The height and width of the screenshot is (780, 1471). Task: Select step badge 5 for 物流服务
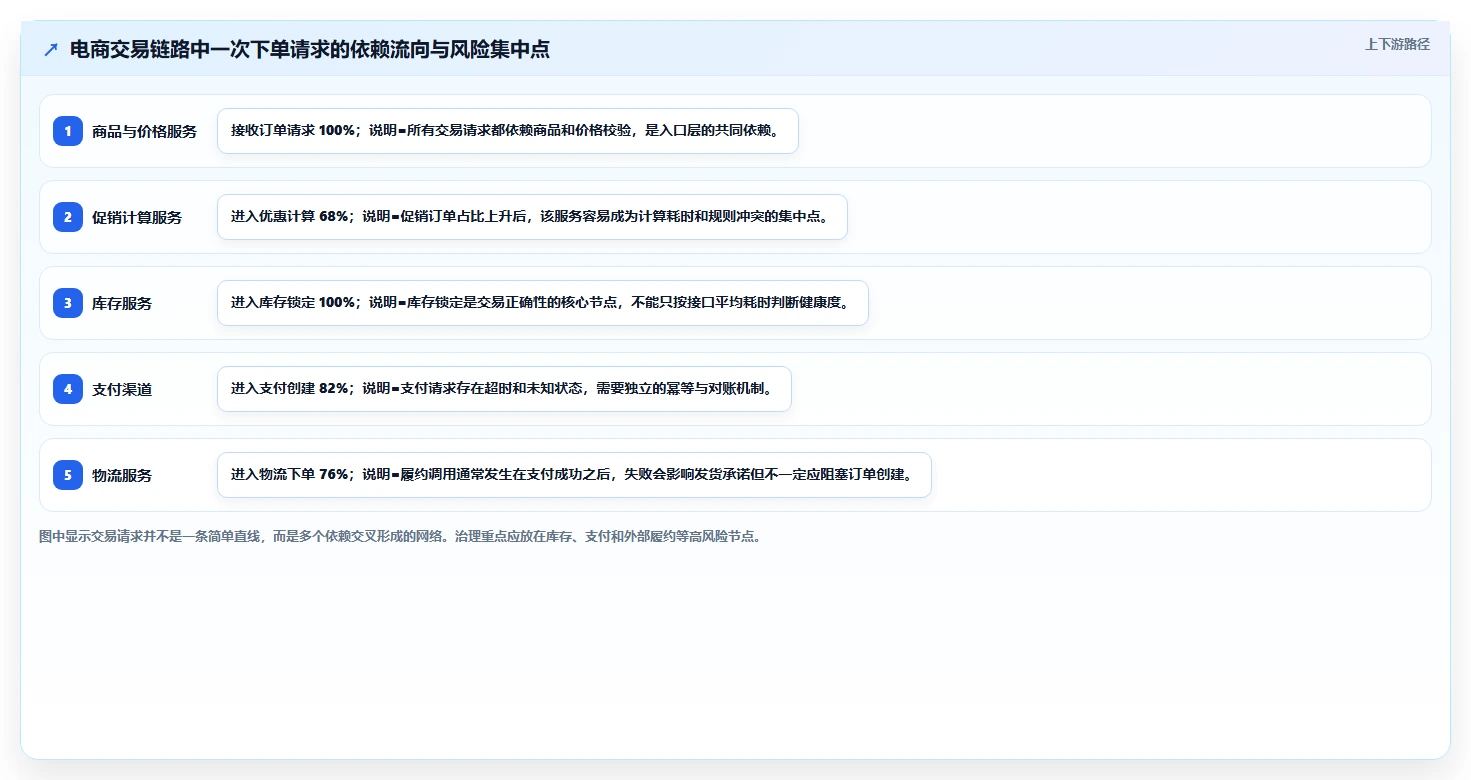(68, 475)
